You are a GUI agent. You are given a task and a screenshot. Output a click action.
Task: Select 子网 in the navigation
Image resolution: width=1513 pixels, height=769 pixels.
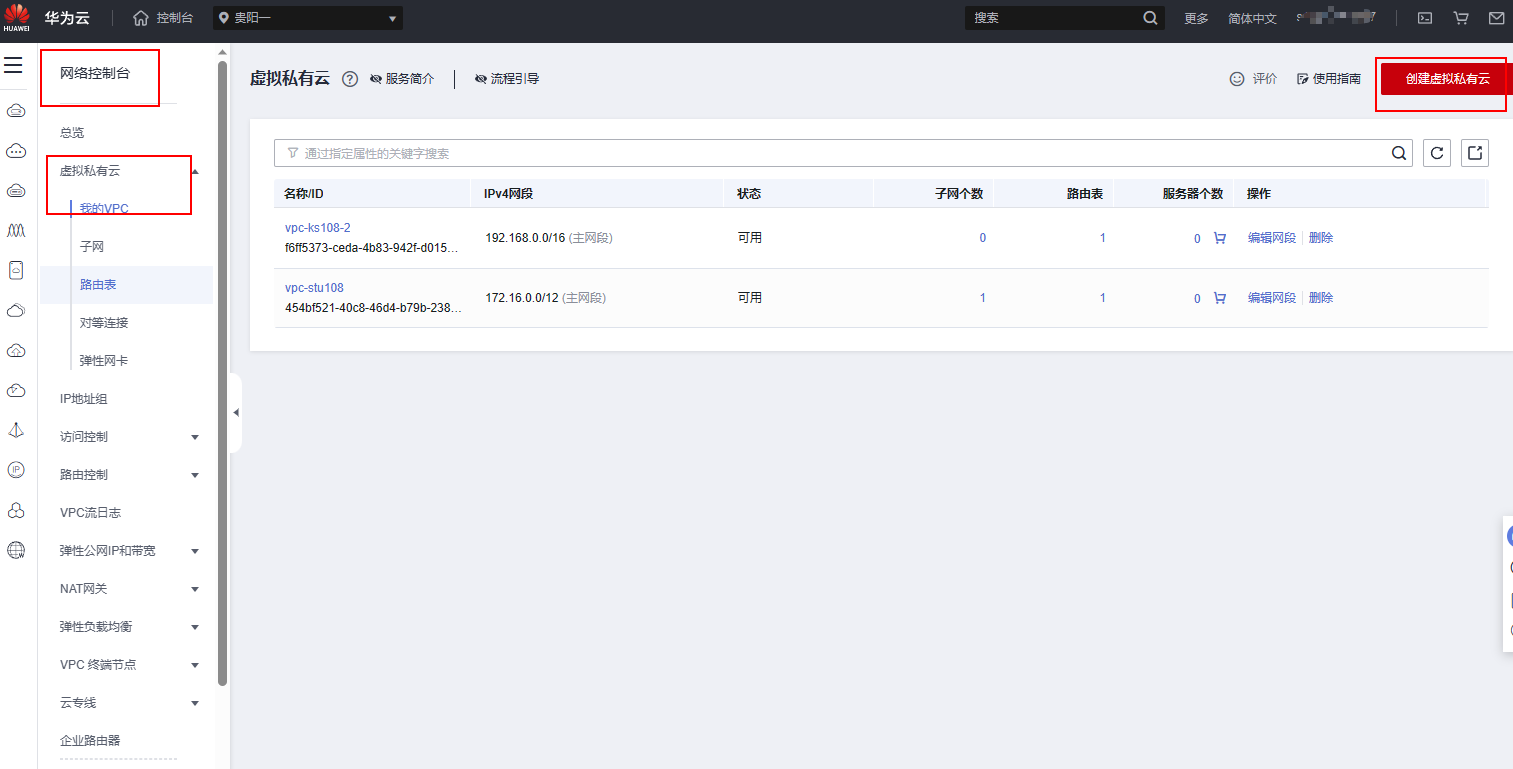pos(92,246)
